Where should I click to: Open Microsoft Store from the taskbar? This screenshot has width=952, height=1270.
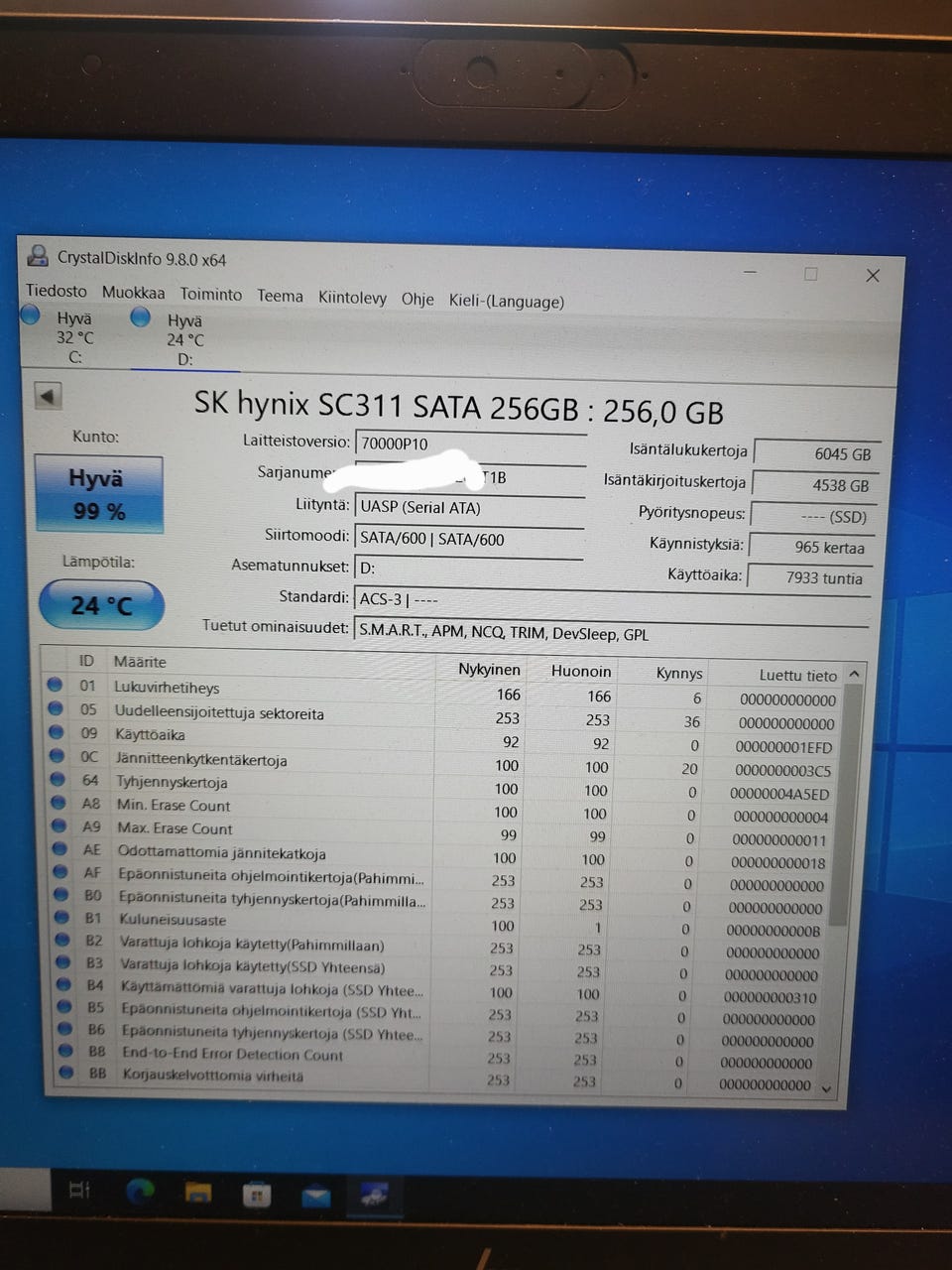pyautogui.click(x=257, y=1196)
